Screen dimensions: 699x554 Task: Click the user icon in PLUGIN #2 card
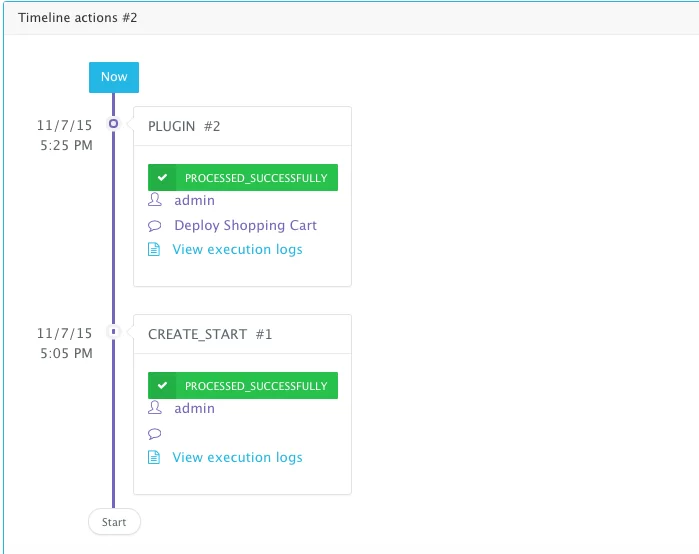pos(155,200)
